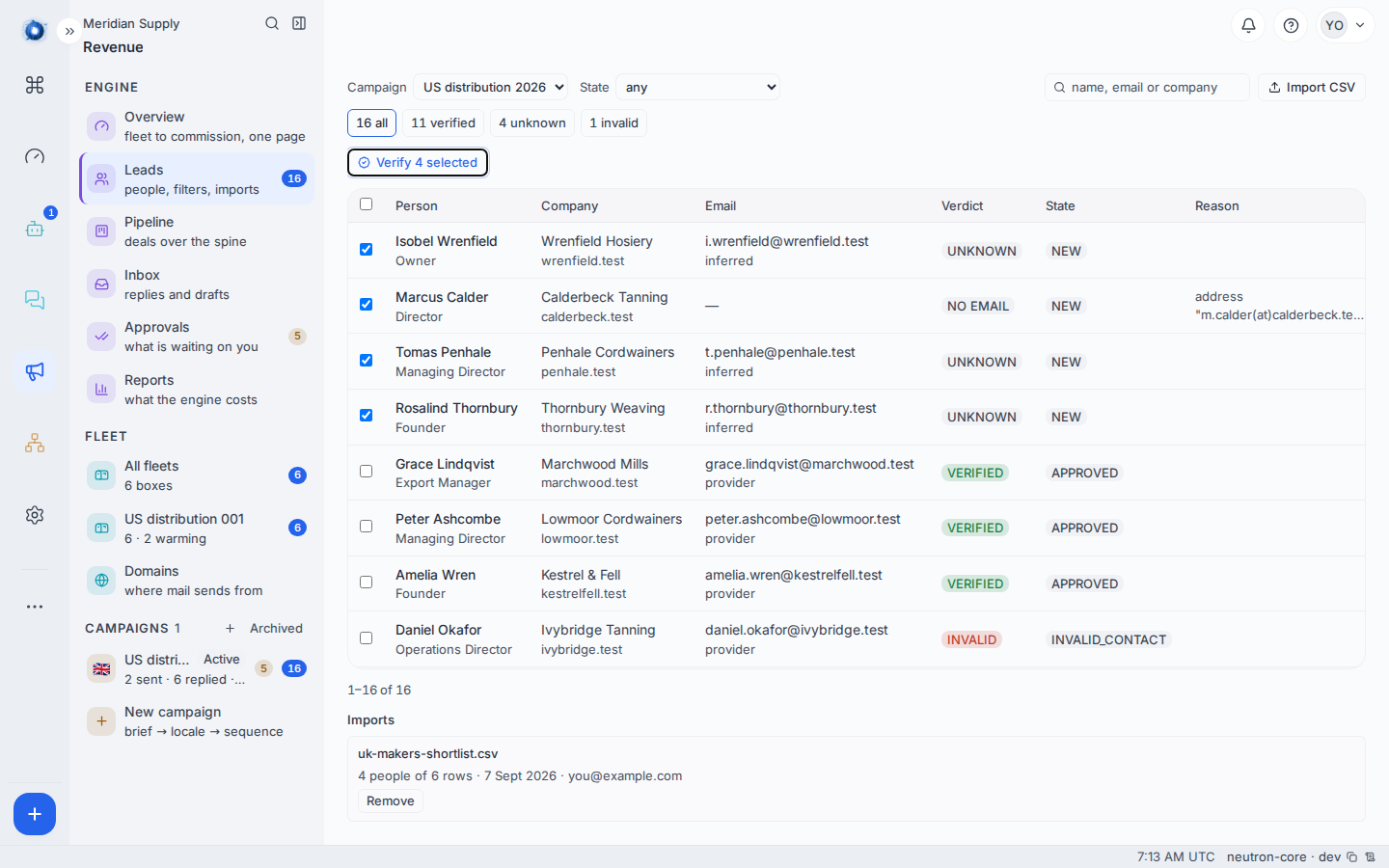1389x868 pixels.
Task: Uncheck Isobel Wrenfield's row checkbox
Action: pos(366,249)
